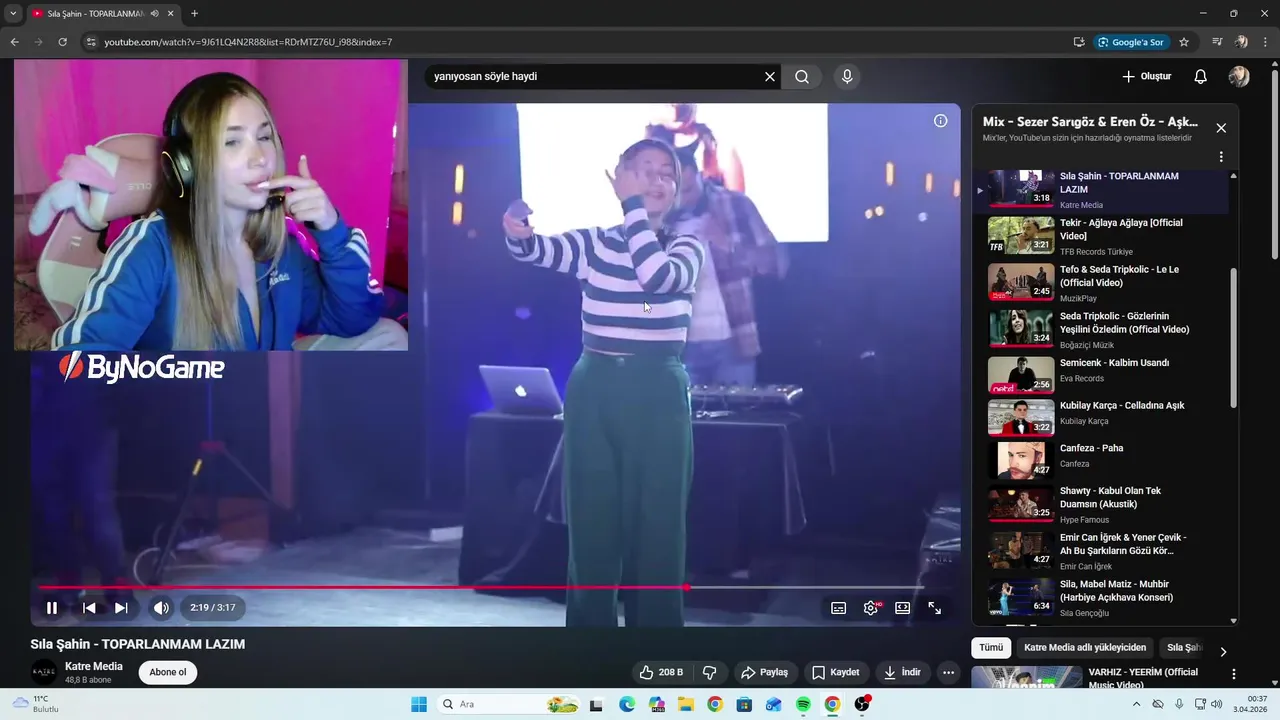Toggle subtitles in the video player

click(x=839, y=608)
